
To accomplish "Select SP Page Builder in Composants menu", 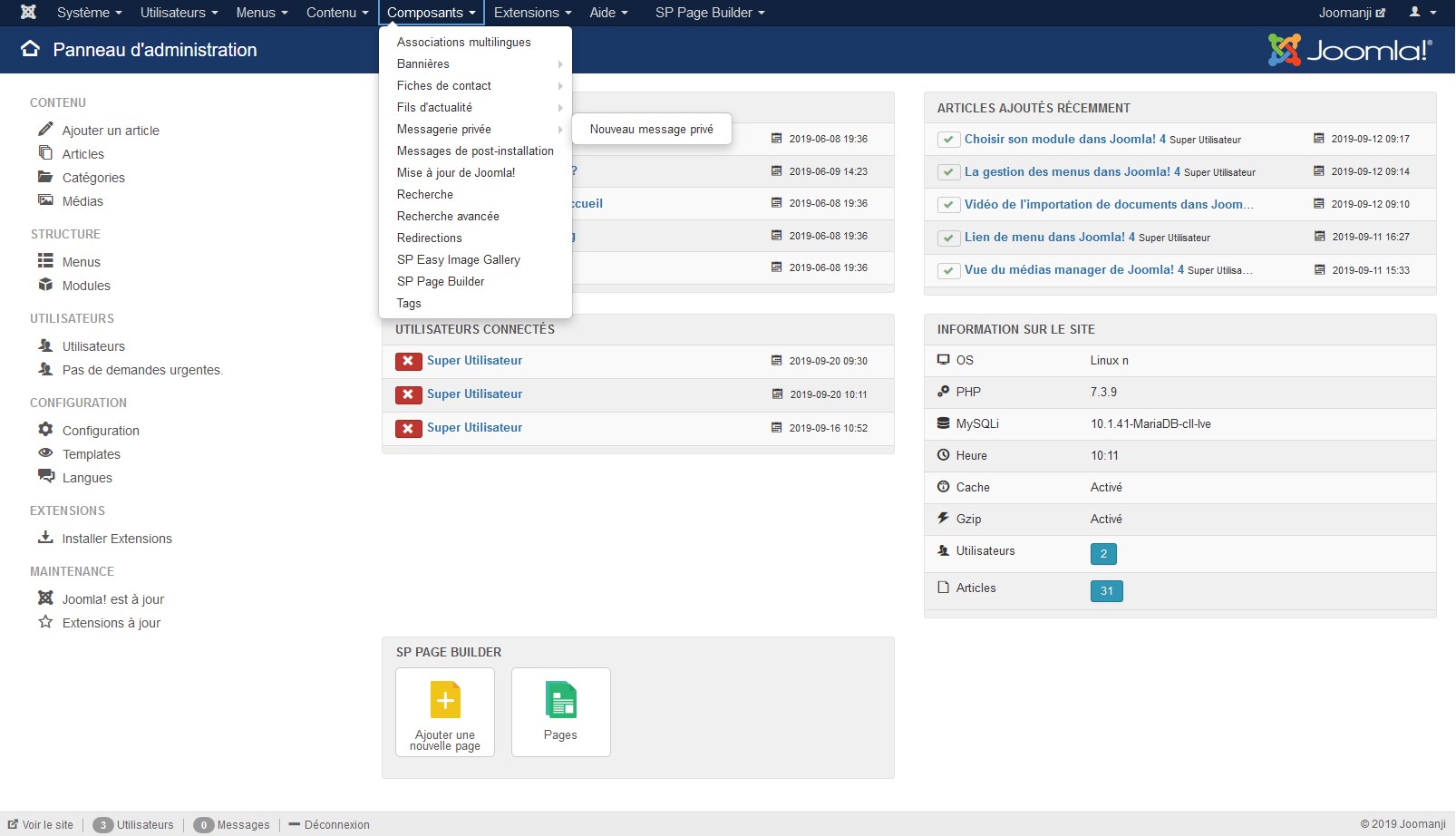I will point(475,281).
